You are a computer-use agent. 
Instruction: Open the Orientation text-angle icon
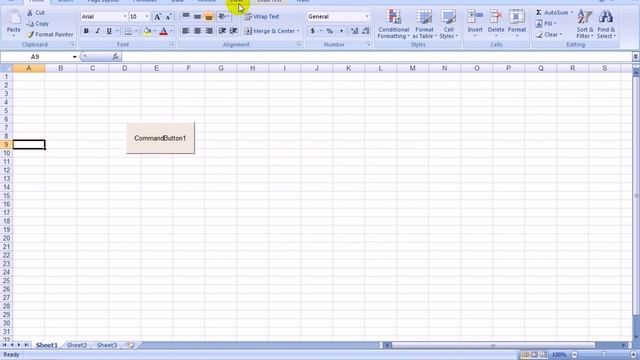coord(222,17)
